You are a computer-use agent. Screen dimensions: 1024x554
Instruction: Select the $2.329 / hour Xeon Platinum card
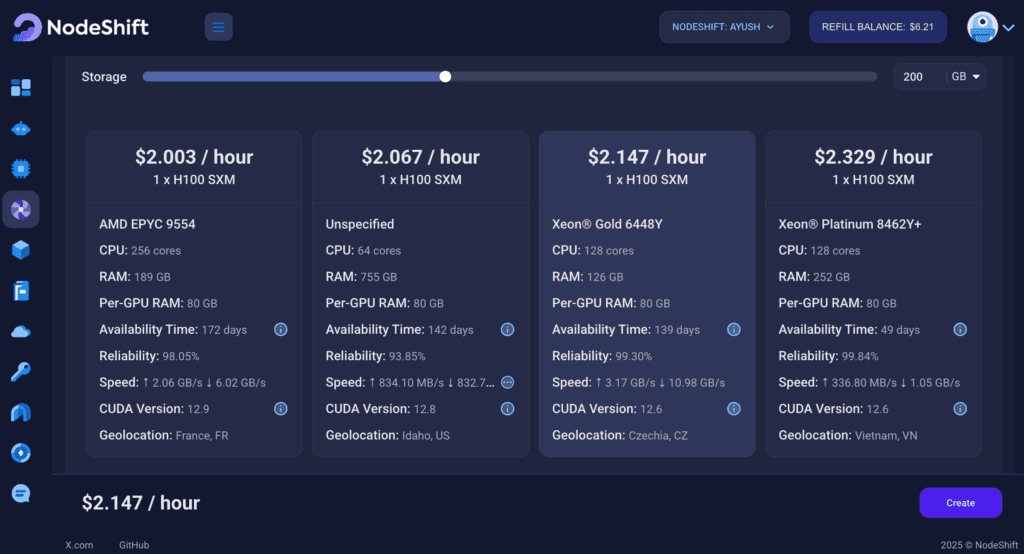click(873, 293)
